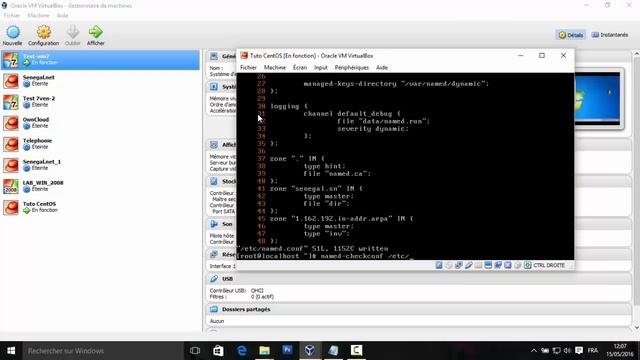The height and width of the screenshot is (360, 640).
Task: Select SenegaLnet_1 machine in list
Action: pos(100,165)
